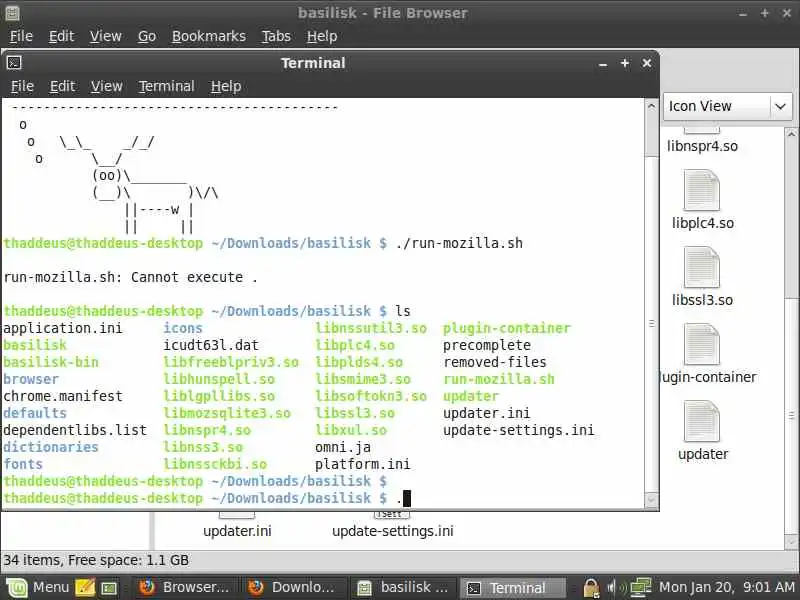Click omni.ja in the ls output
The width and height of the screenshot is (800, 600).
343,447
